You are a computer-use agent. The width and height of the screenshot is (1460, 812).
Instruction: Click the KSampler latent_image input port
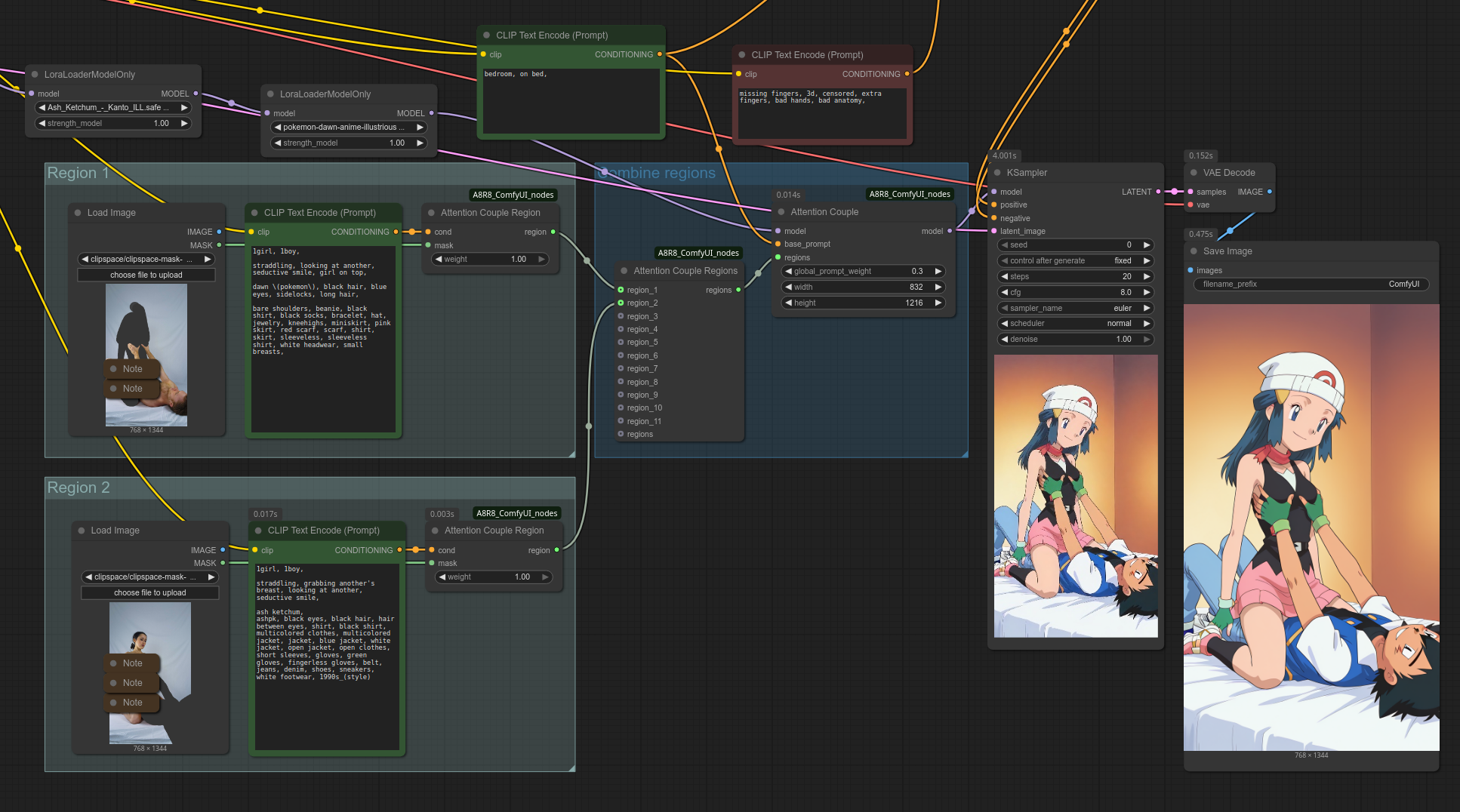994,231
